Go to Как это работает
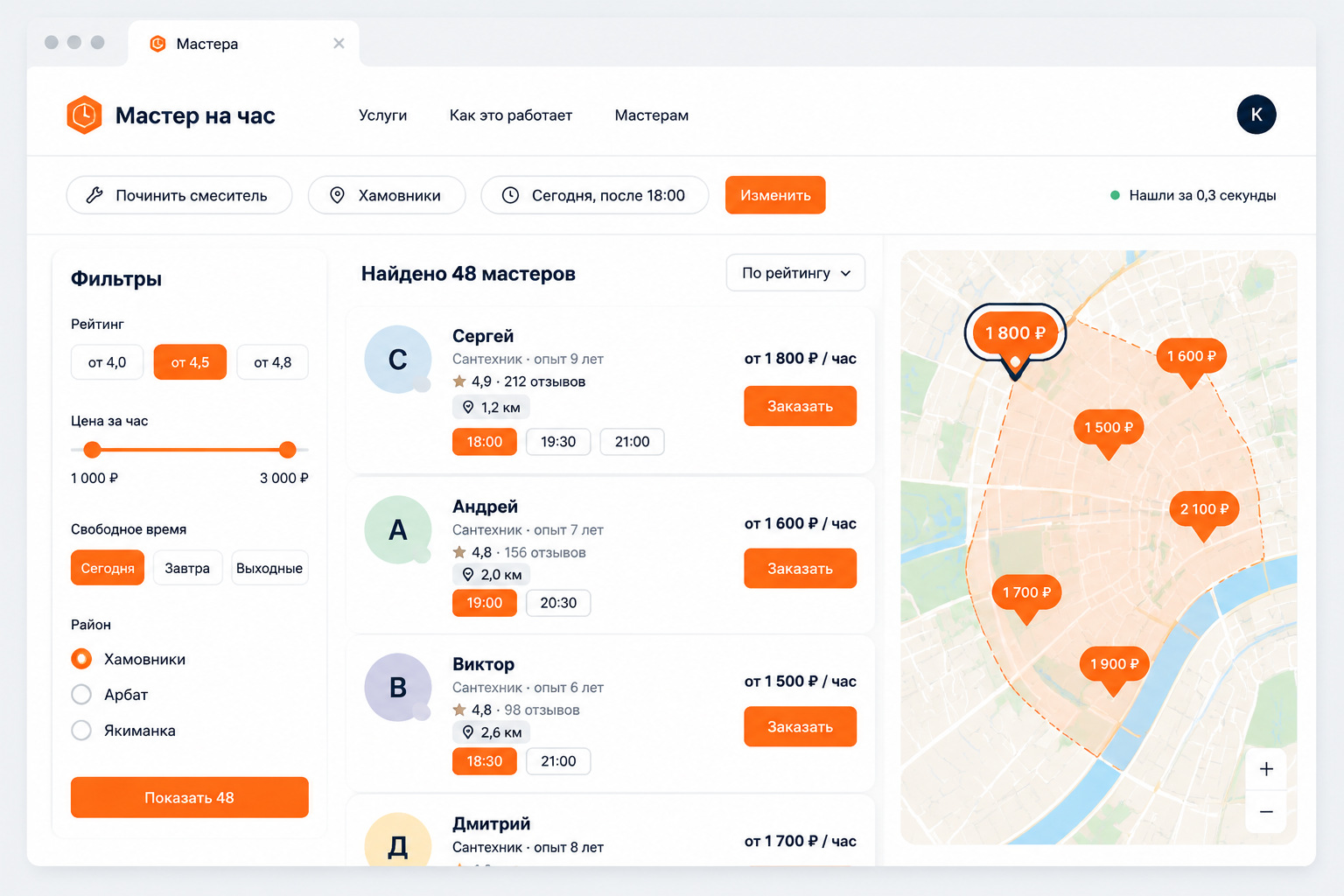Viewport: 1344px width, 896px height. tap(511, 115)
